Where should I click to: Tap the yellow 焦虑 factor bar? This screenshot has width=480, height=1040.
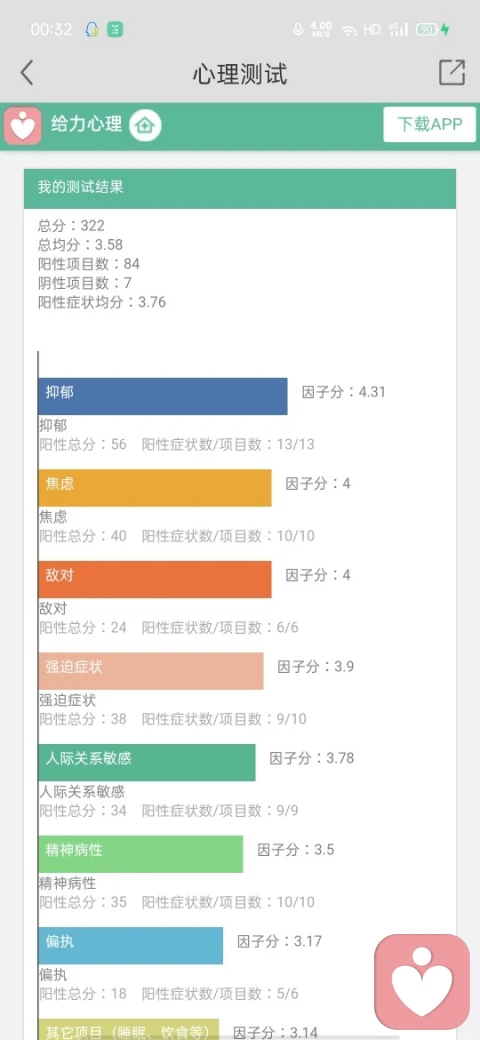155,488
